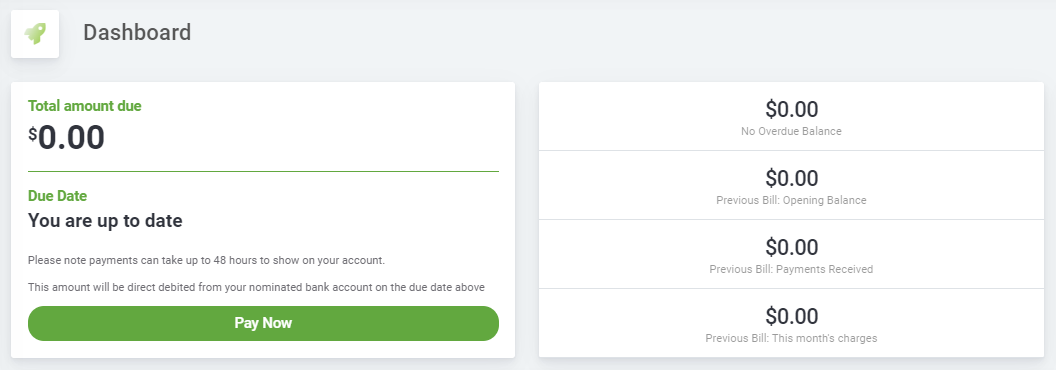Open the Previous Bill Opening Balance row
The height and width of the screenshot is (370, 1056).
(x=791, y=185)
